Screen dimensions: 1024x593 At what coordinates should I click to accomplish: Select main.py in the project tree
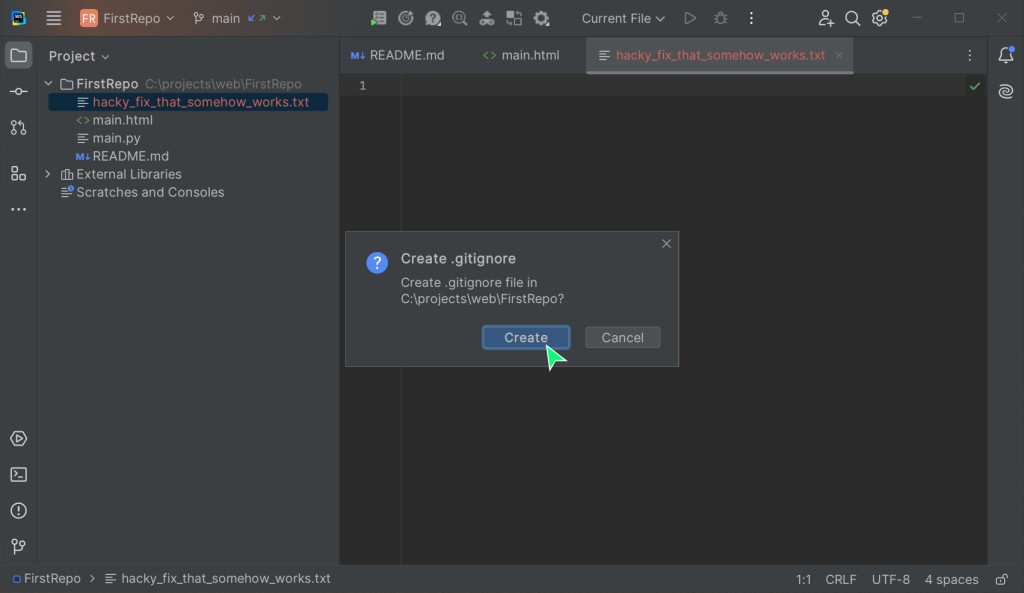[x=116, y=138]
